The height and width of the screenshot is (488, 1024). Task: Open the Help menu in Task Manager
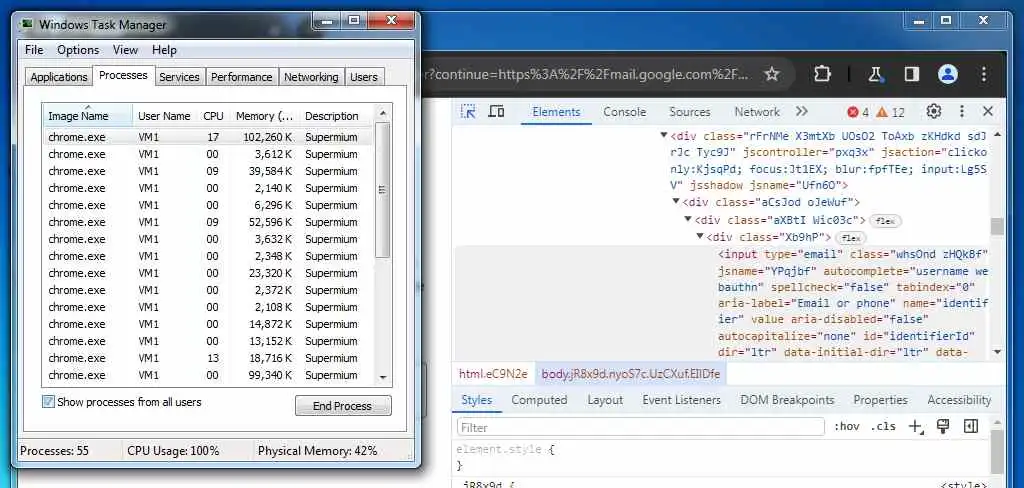pos(165,50)
